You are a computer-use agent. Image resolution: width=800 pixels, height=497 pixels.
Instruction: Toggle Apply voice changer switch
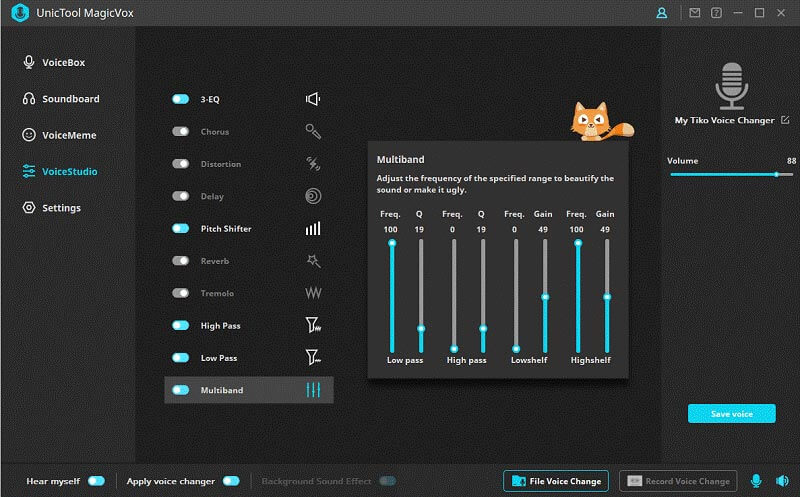pyautogui.click(x=231, y=481)
